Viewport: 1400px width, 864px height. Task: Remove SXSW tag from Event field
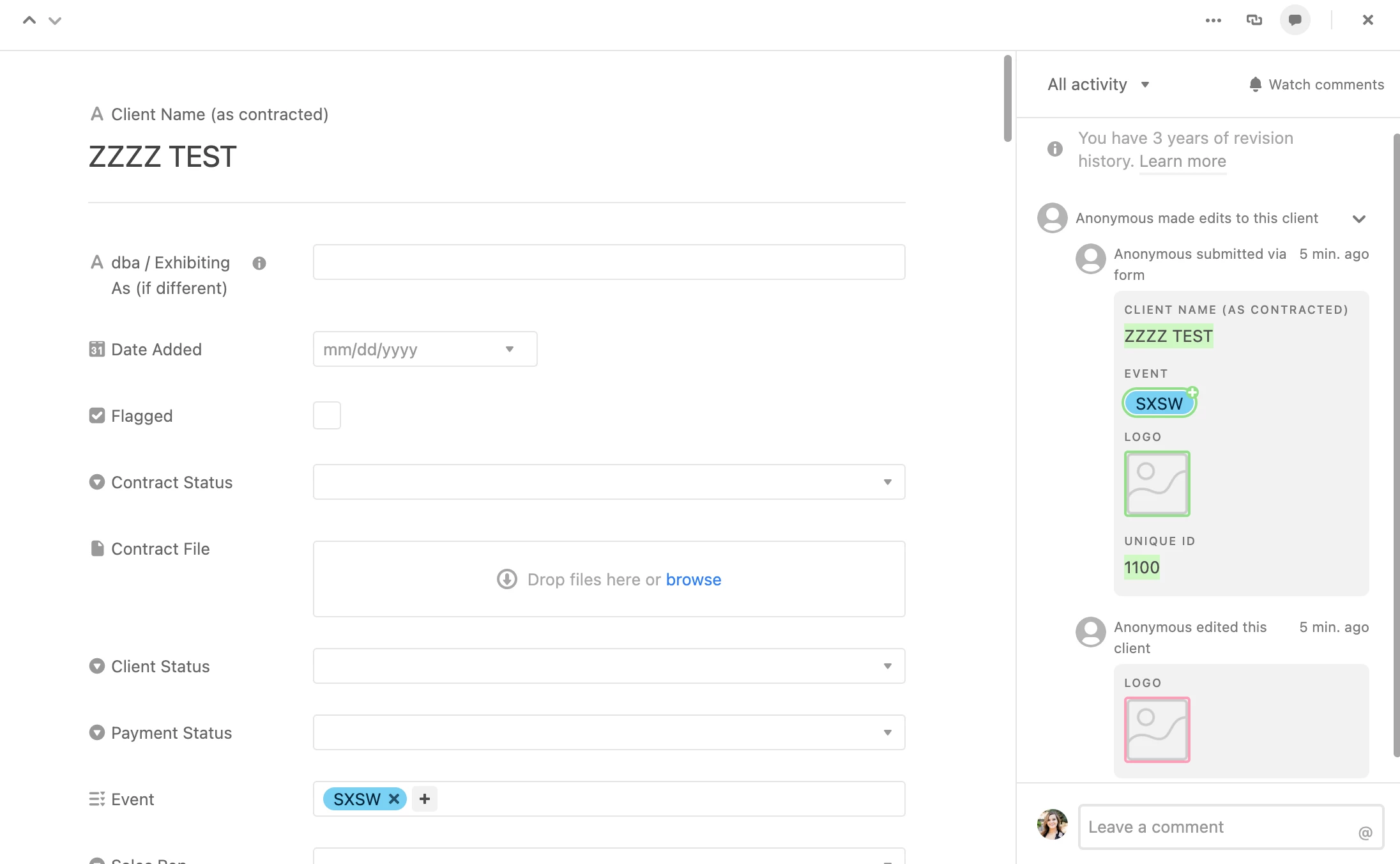[394, 799]
